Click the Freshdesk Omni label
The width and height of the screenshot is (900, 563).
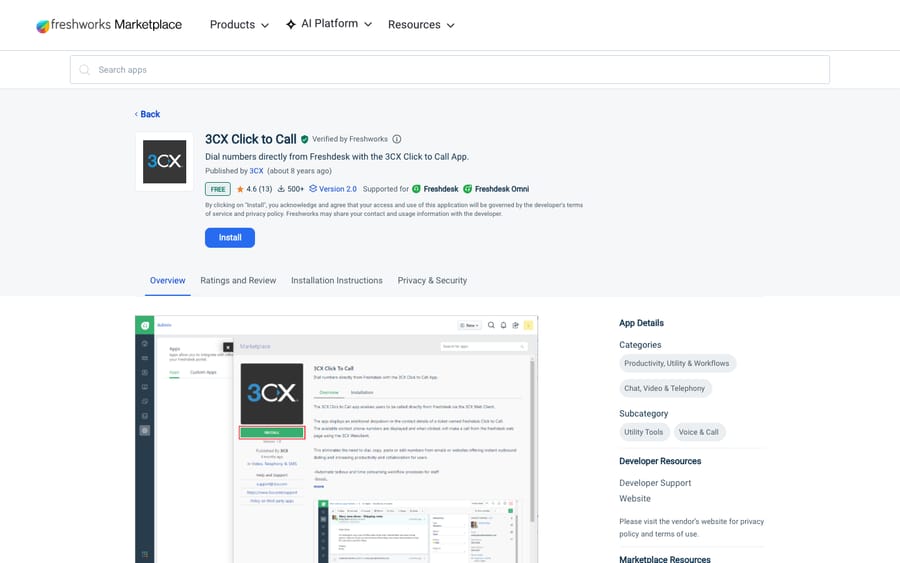(x=502, y=189)
